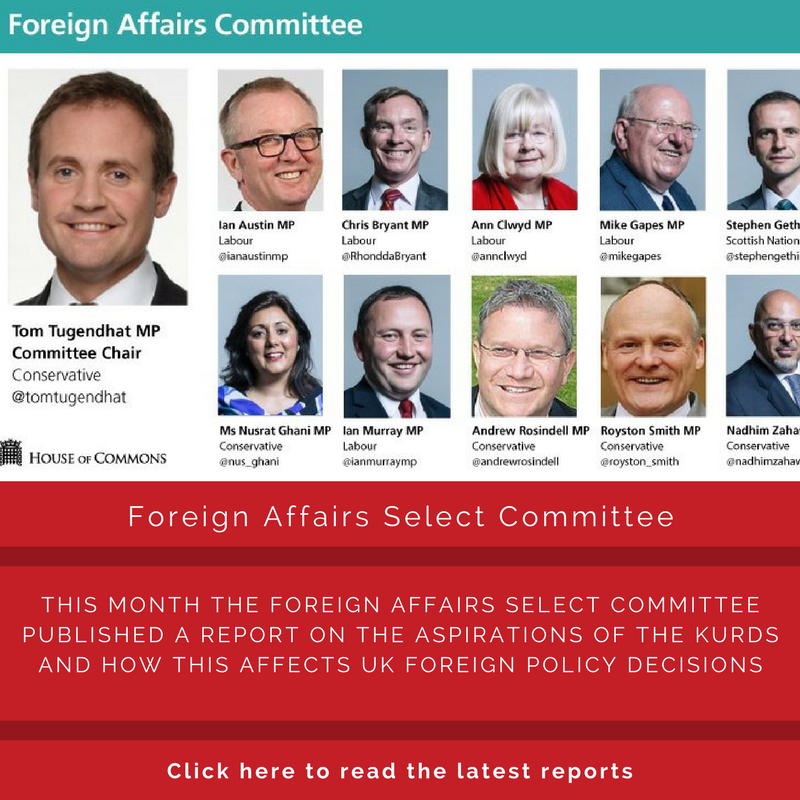This screenshot has width=800, height=800.
Task: Select Chris Bryant MP's portrait
Action: (395, 140)
